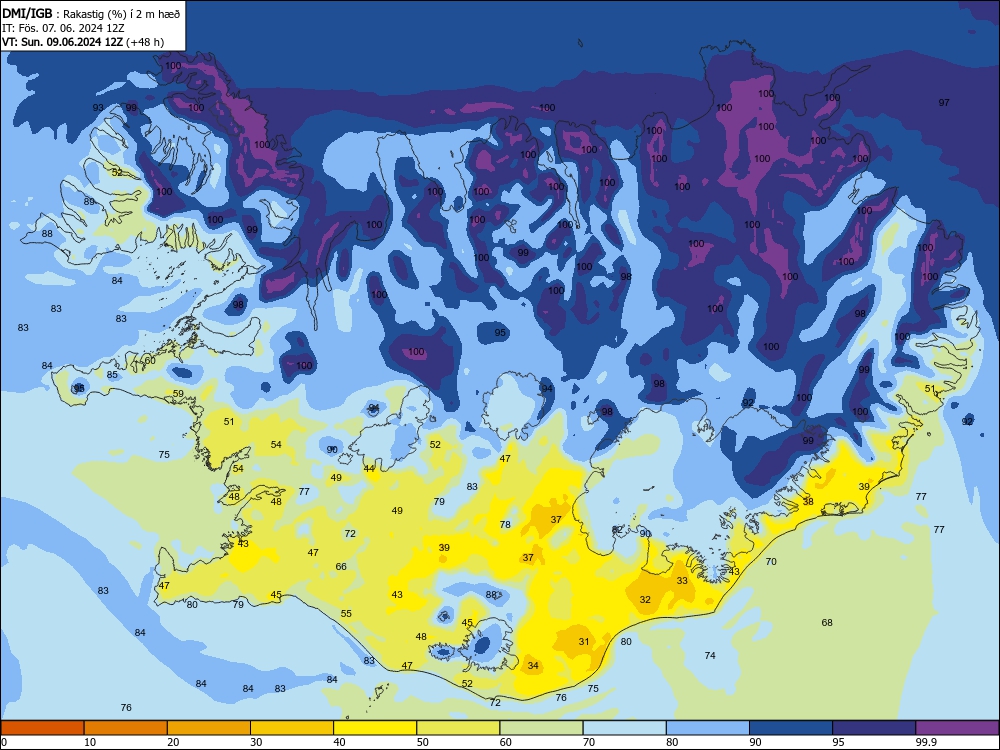Click the humidity value '89' on the map
The width and height of the screenshot is (1000, 750).
click(89, 202)
